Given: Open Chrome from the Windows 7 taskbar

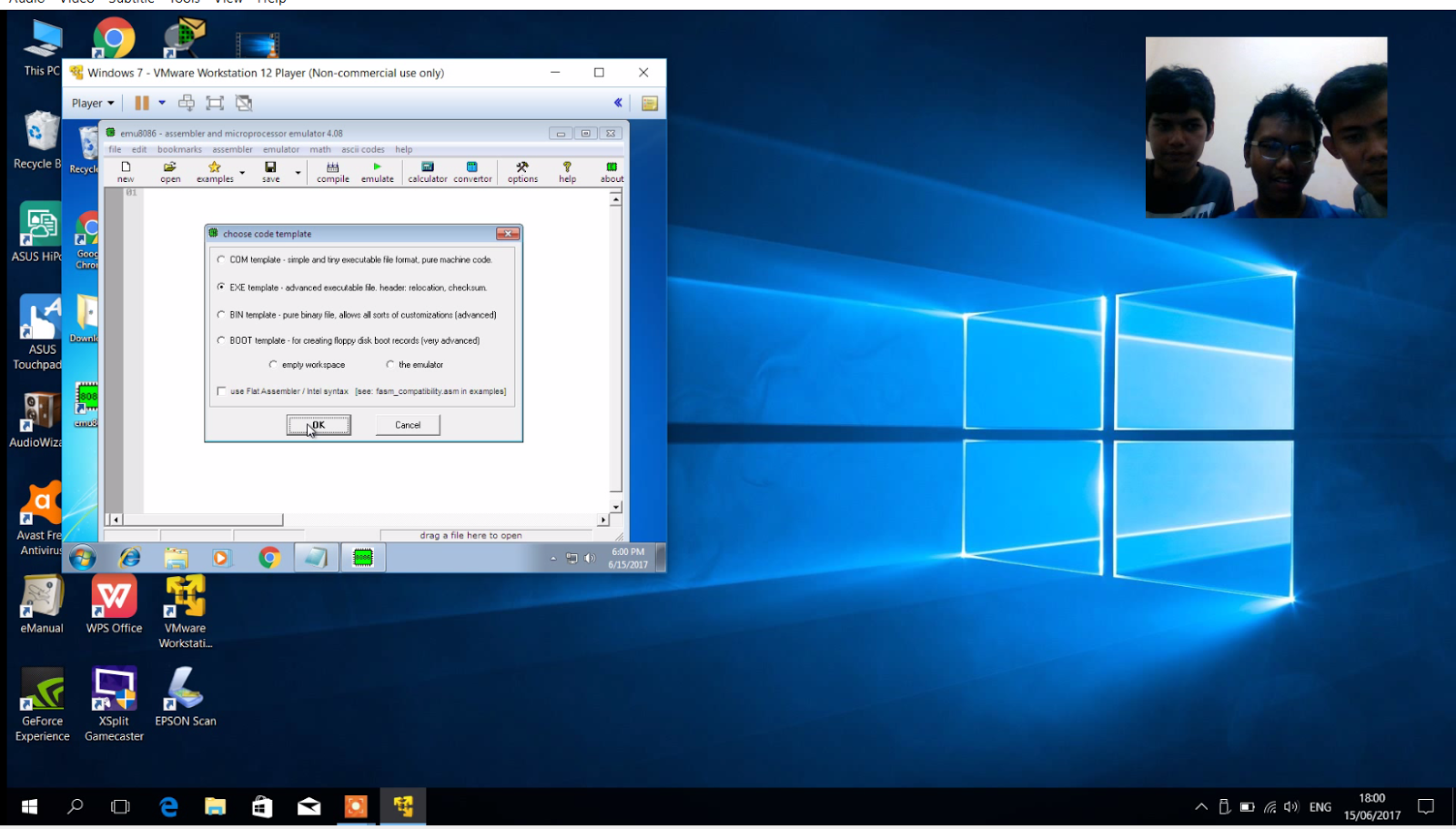Looking at the screenshot, I should point(269,558).
